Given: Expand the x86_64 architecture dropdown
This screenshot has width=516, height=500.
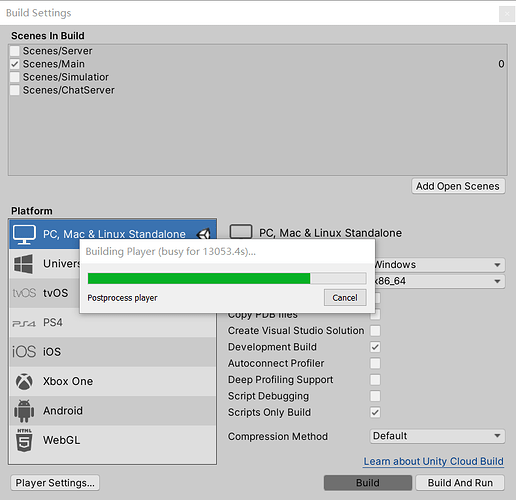Looking at the screenshot, I should pyautogui.click(x=440, y=281).
